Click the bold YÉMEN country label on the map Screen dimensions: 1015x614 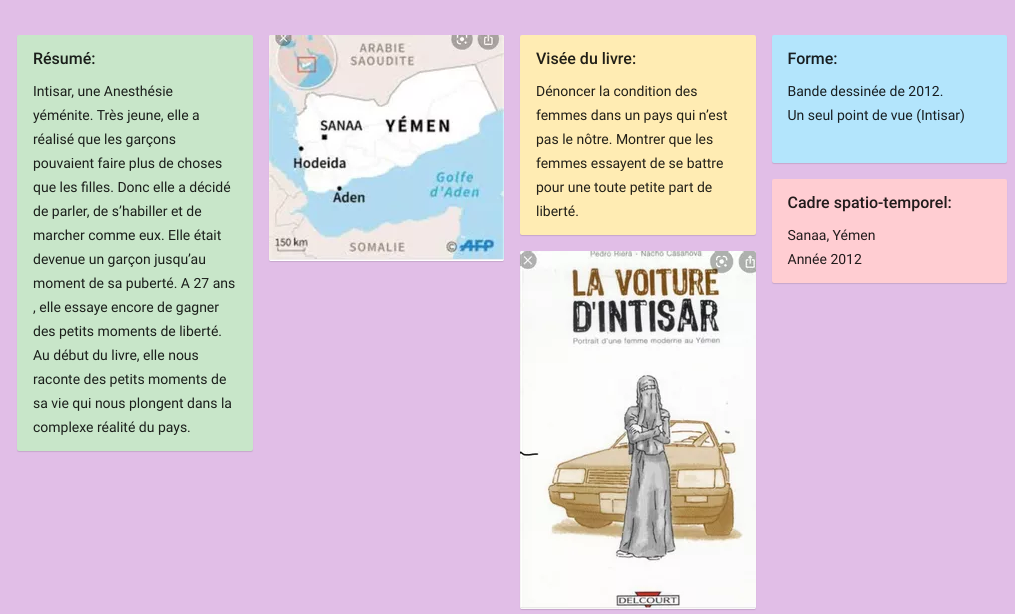(418, 126)
